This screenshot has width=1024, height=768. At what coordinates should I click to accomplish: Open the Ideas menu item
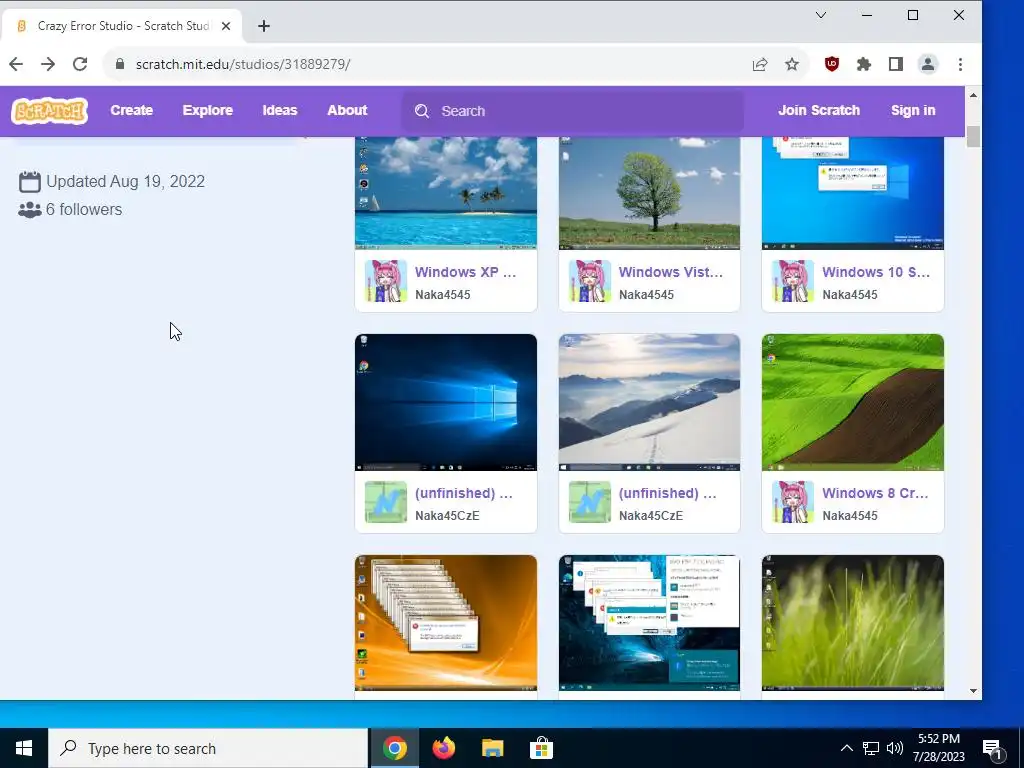pos(280,110)
